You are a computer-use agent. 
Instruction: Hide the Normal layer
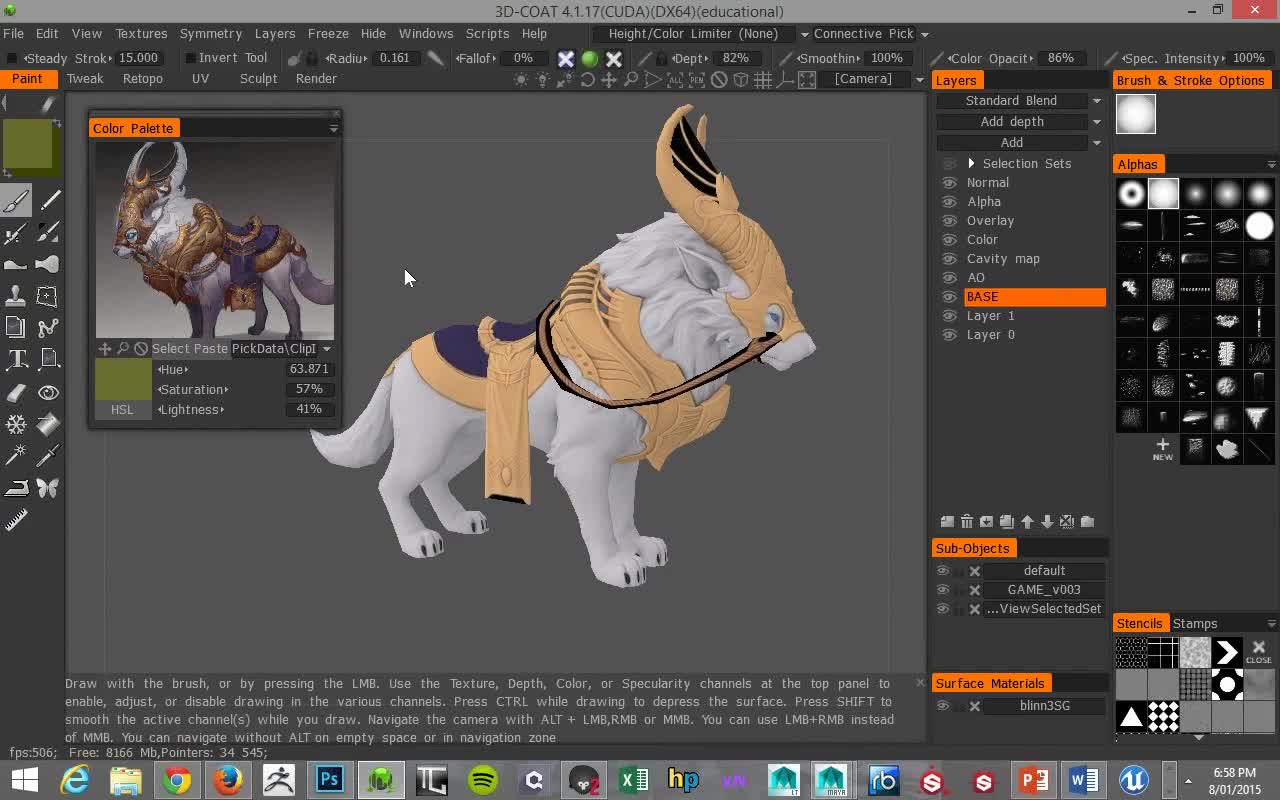pos(949,183)
